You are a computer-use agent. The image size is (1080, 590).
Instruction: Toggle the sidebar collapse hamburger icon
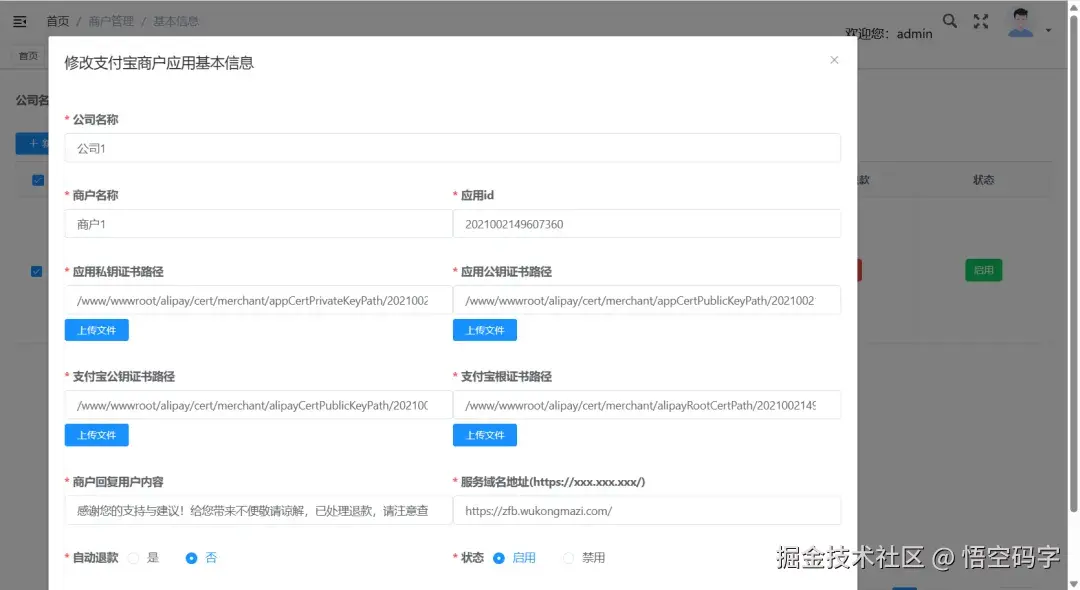click(x=20, y=22)
